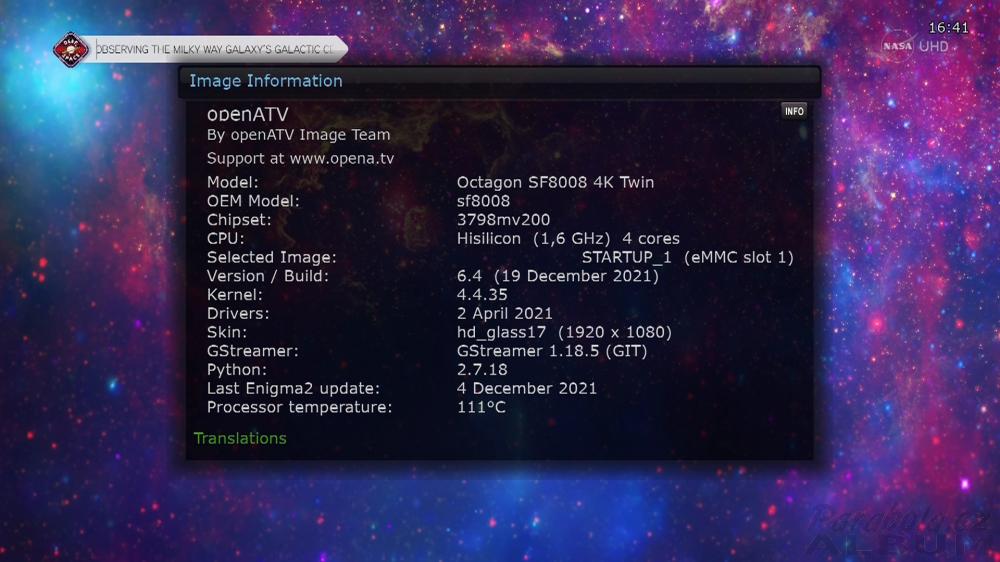The image size is (1000, 562).
Task: Click the 'Support at www.opena.tv' line
Action: pyautogui.click(x=300, y=158)
